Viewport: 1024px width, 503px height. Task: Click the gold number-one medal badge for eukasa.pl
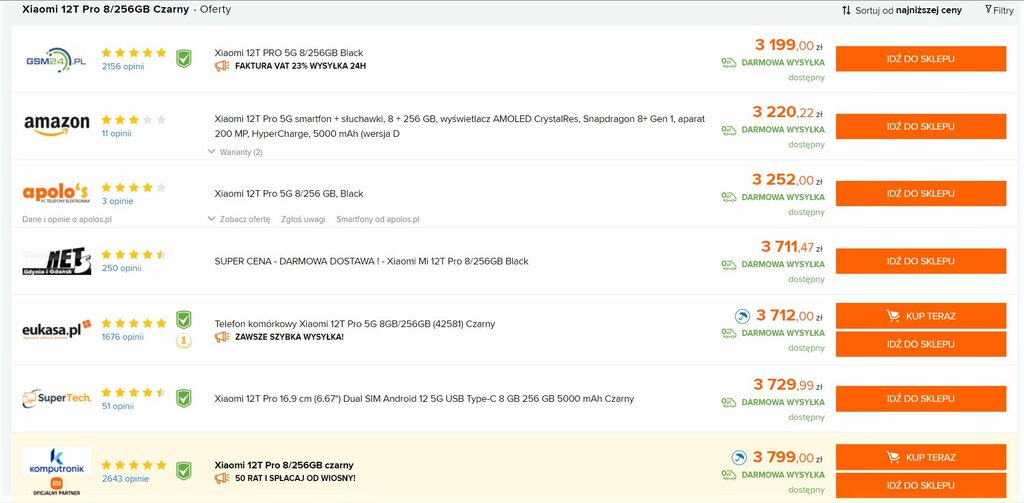tap(184, 340)
